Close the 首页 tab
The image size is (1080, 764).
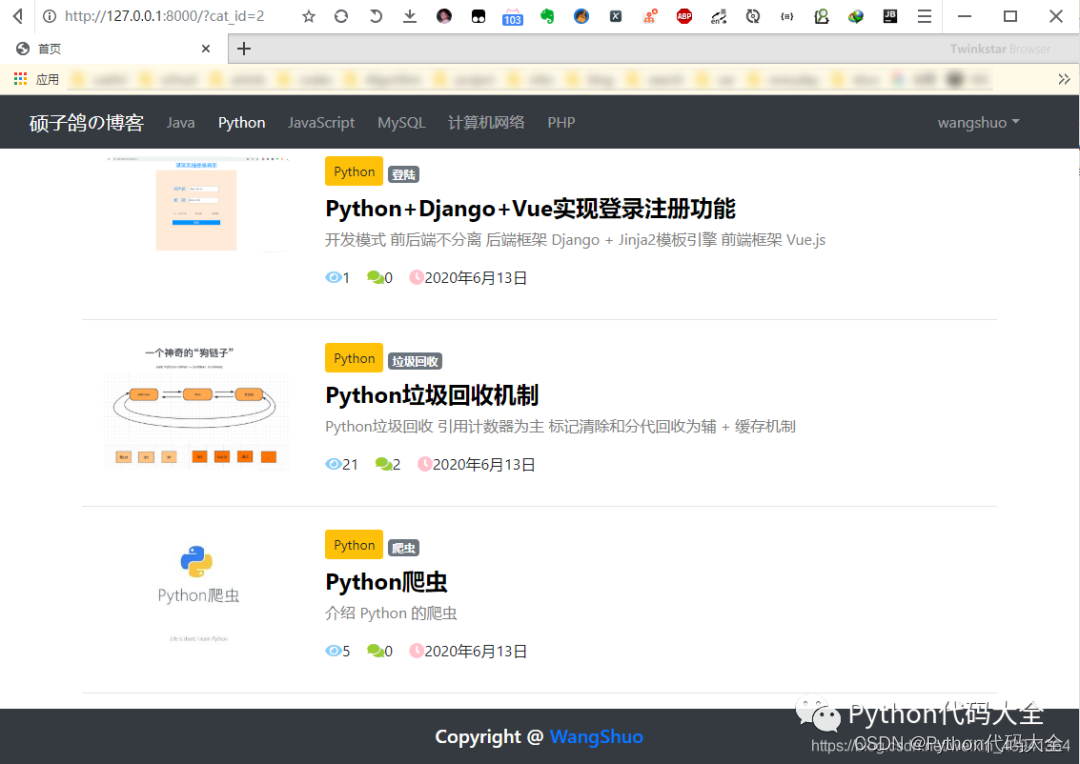[x=206, y=48]
